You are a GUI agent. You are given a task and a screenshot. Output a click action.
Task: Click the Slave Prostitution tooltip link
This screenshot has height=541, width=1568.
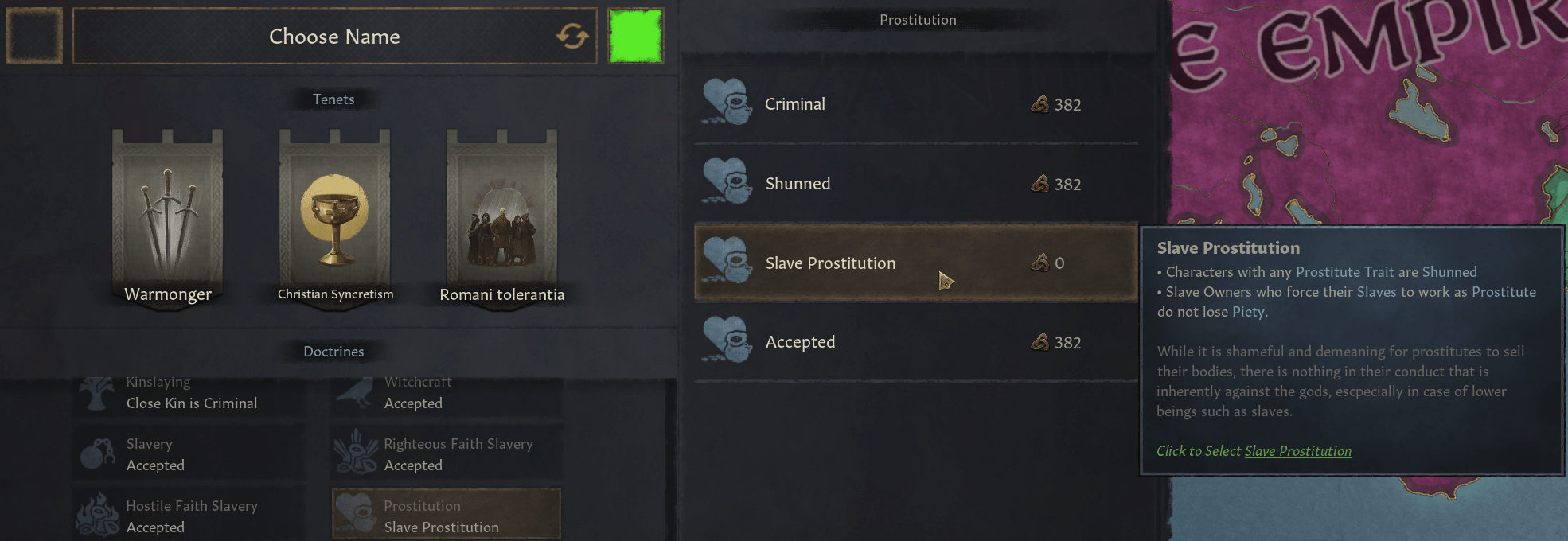[x=1297, y=451]
